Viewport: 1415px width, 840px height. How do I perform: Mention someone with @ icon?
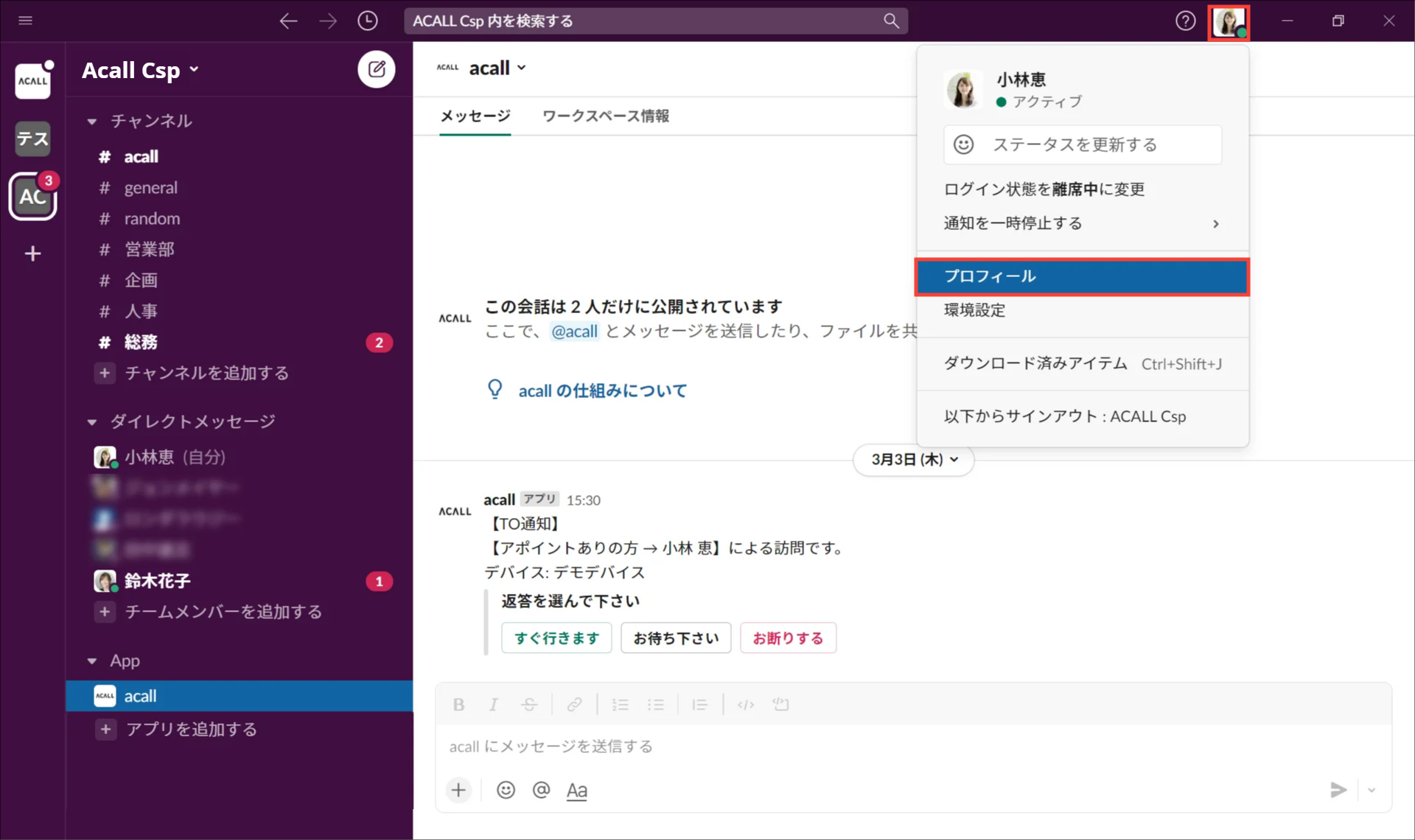click(x=541, y=790)
